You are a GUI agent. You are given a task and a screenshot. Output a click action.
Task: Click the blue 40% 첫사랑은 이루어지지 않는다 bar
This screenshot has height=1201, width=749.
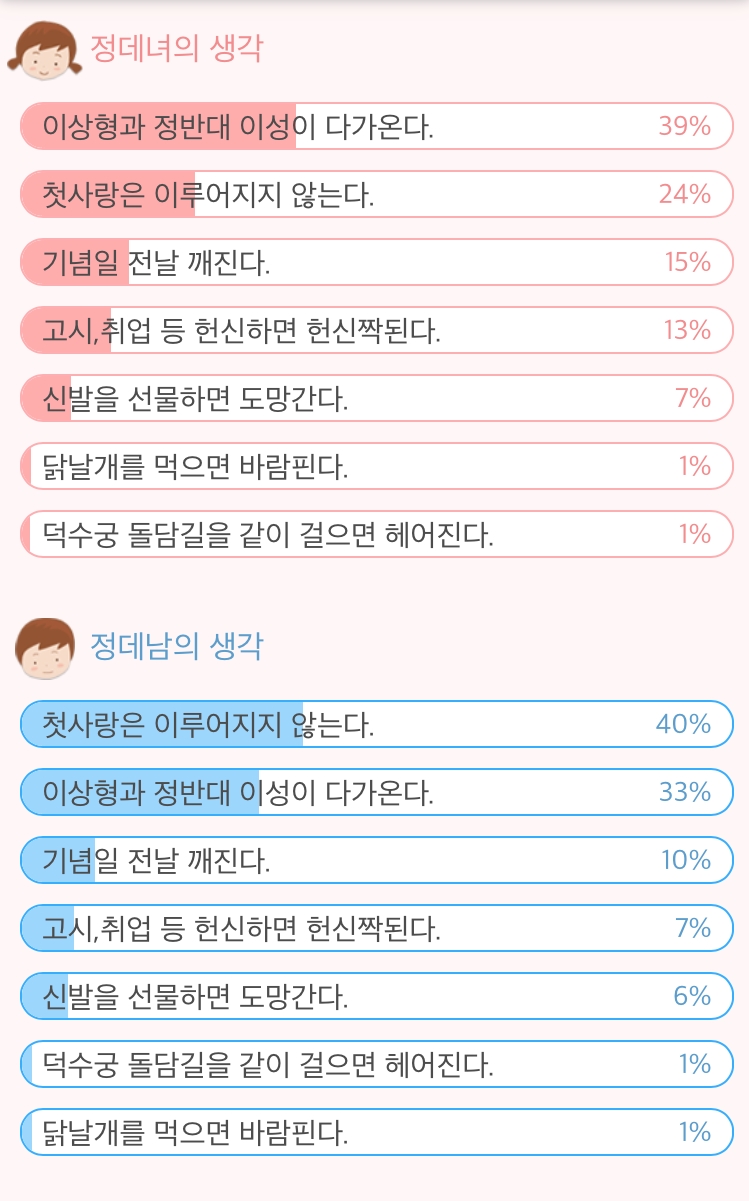click(377, 724)
